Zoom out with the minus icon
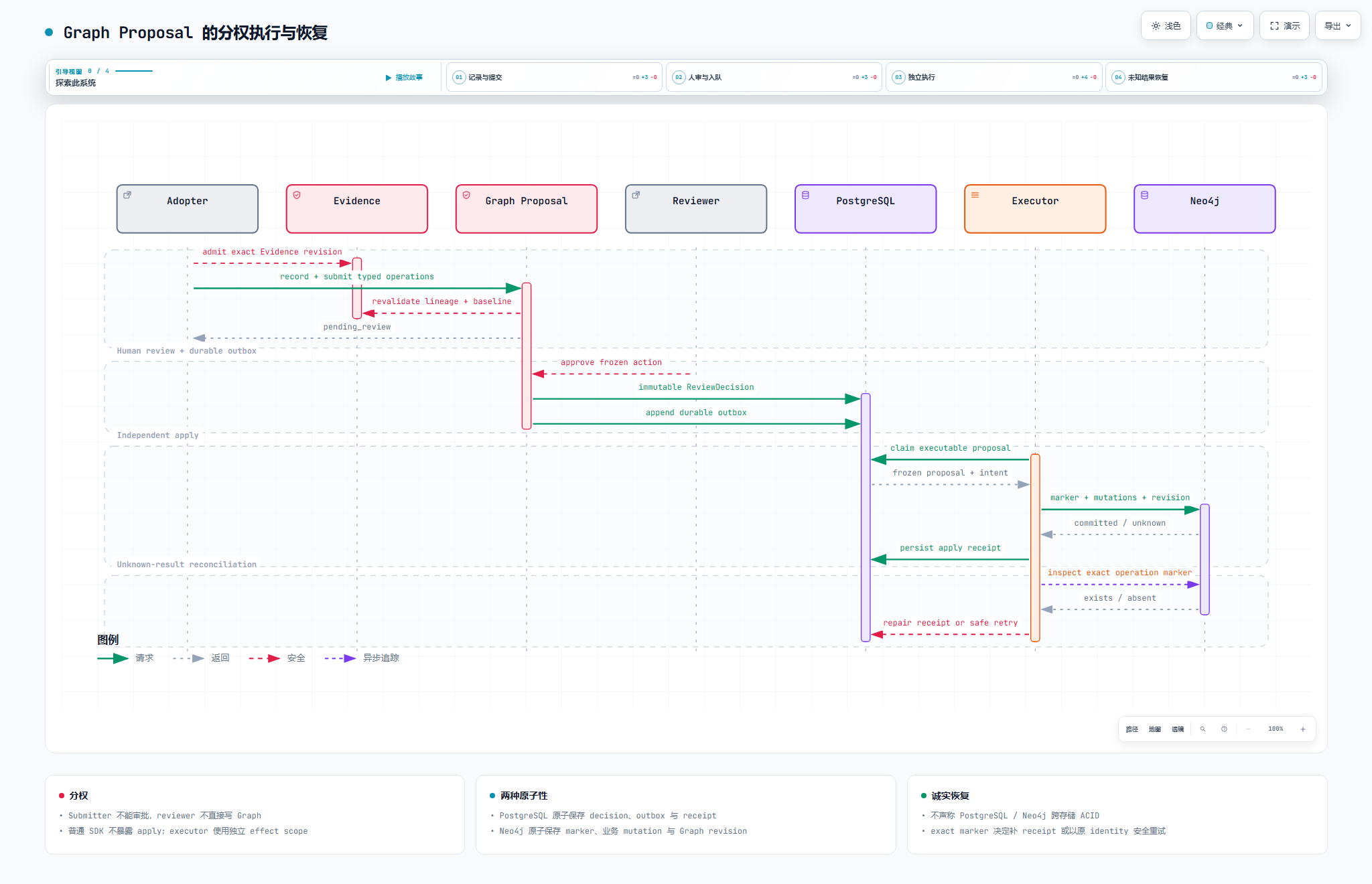The width and height of the screenshot is (1372, 884). 1248,729
